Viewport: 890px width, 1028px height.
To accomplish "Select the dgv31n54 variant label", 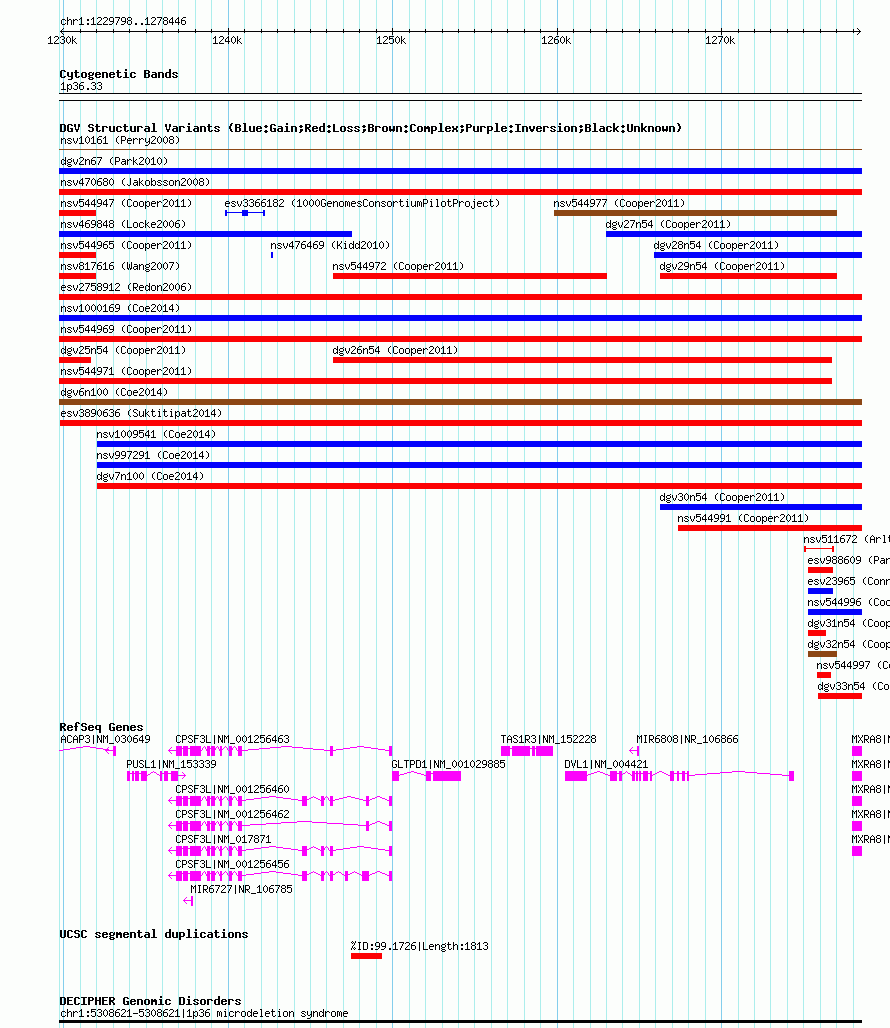I will [848, 623].
